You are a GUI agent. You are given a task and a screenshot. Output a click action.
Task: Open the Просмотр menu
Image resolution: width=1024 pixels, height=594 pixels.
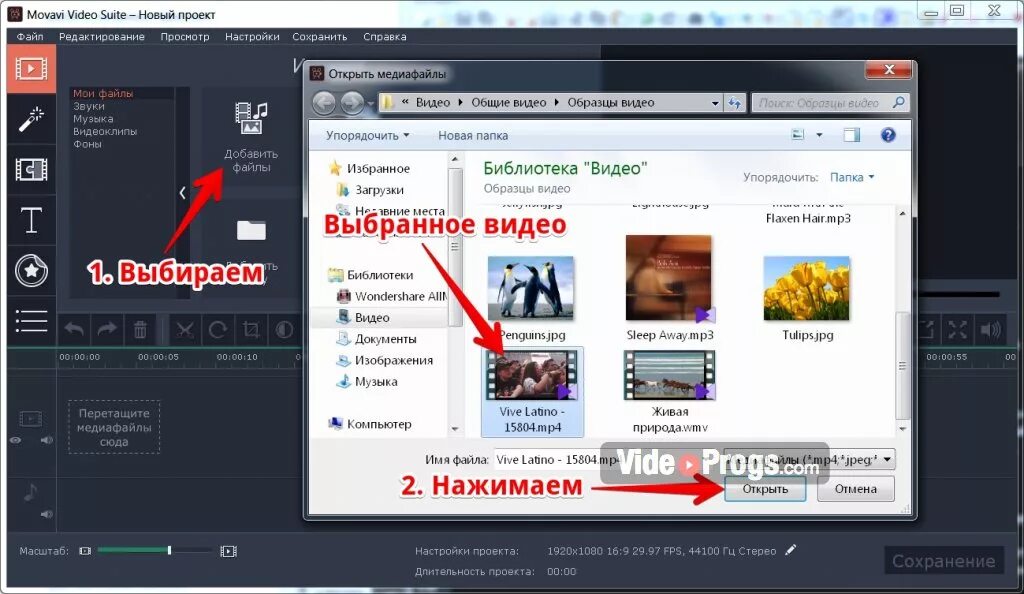coord(185,37)
